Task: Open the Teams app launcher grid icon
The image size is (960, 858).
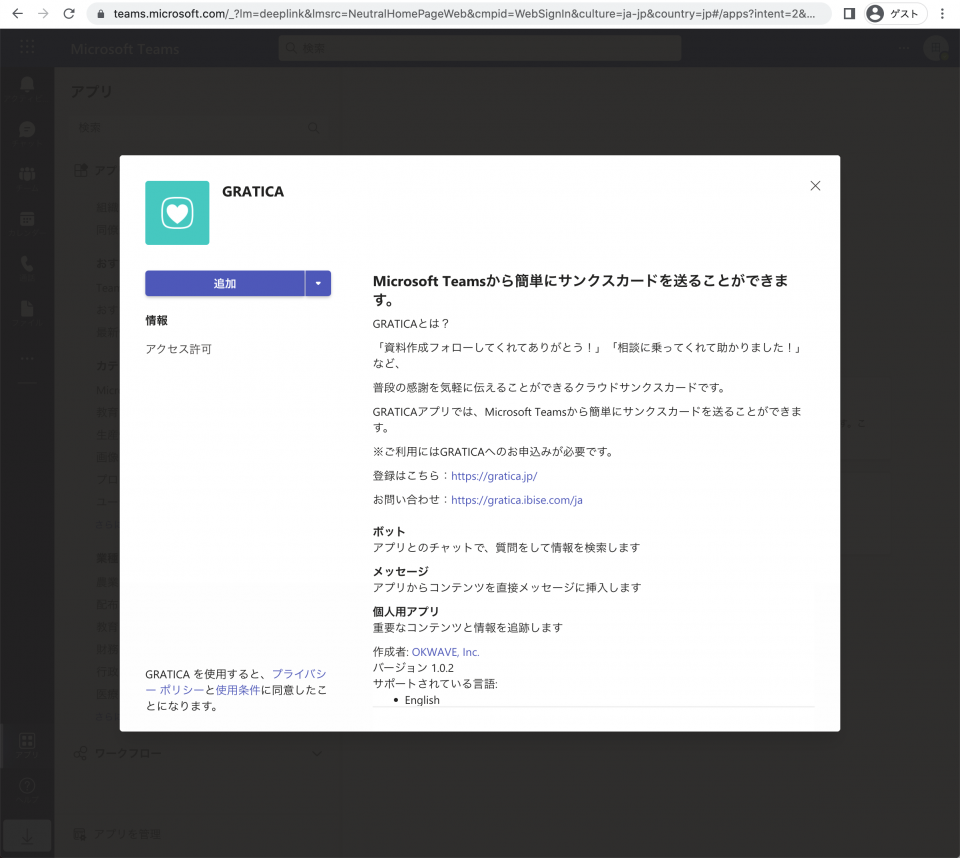Action: click(27, 47)
